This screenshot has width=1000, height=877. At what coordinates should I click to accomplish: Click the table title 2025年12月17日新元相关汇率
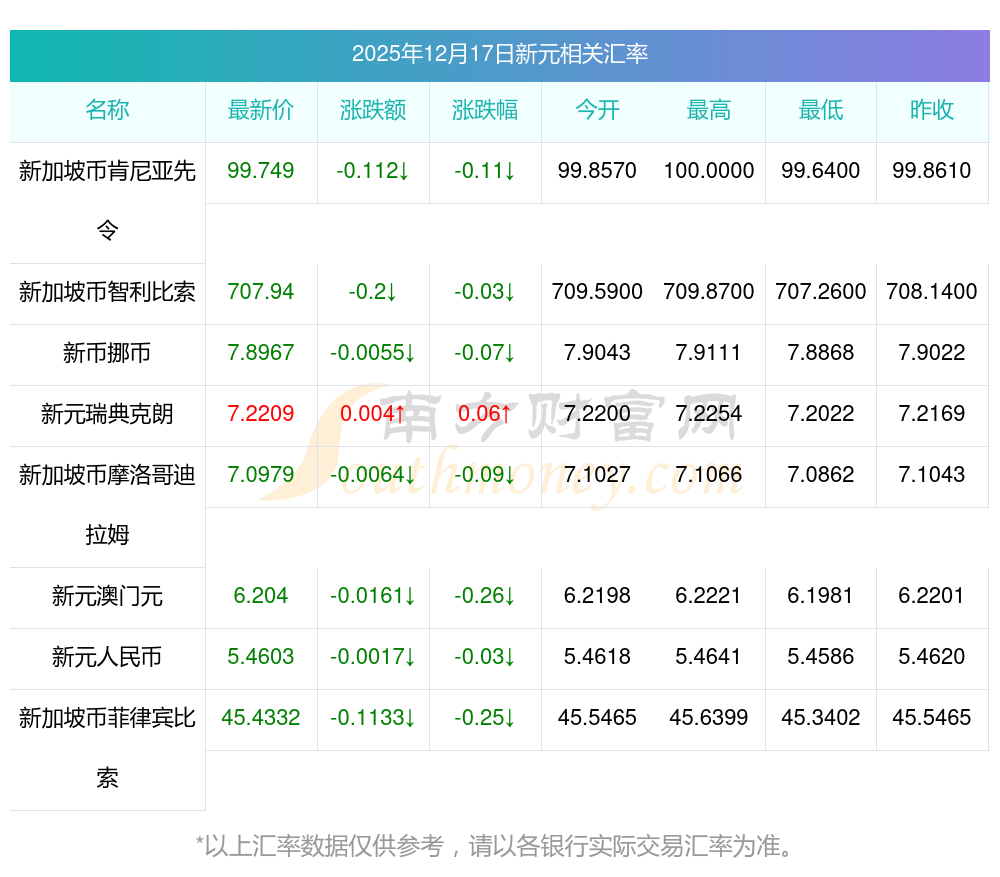tap(499, 54)
